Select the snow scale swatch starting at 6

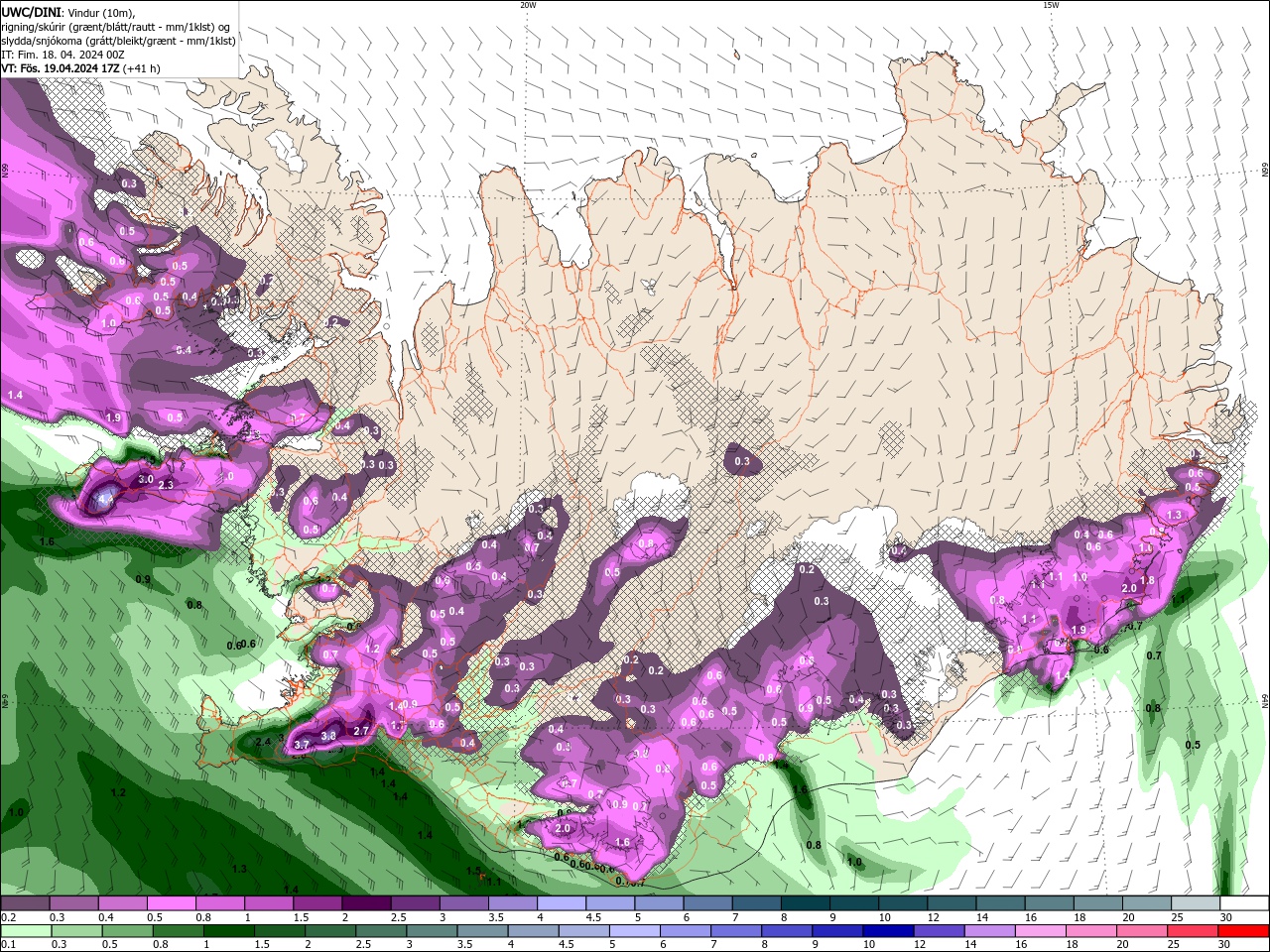706,903
